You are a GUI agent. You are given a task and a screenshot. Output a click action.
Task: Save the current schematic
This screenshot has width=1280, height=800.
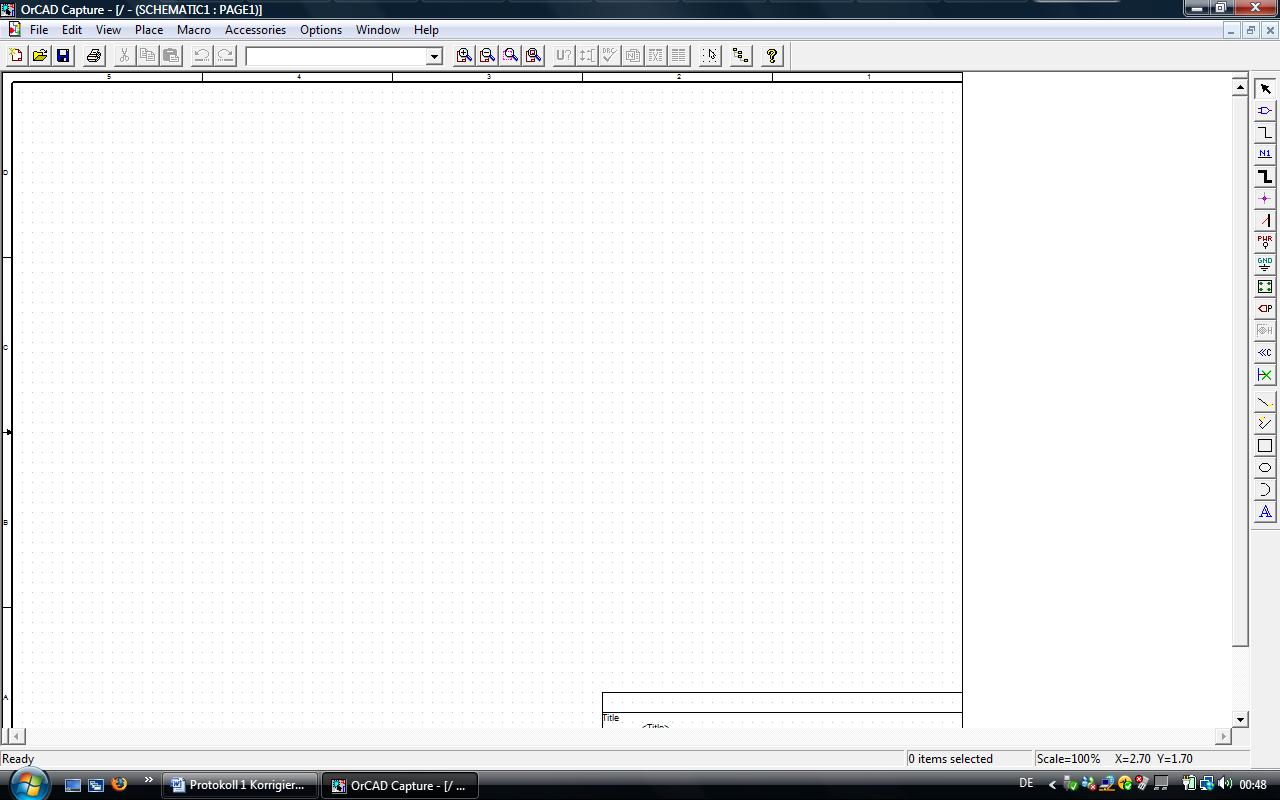coord(63,56)
